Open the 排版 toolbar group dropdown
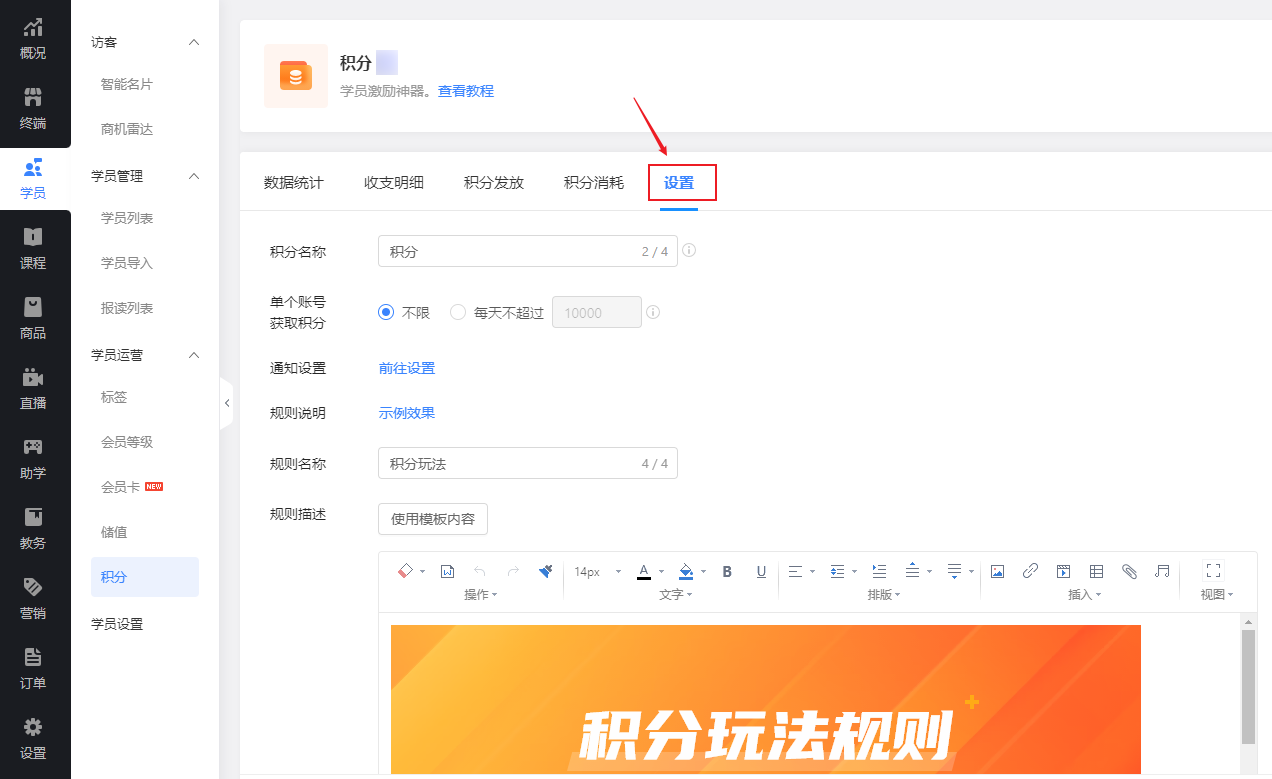1272x779 pixels. [884, 594]
